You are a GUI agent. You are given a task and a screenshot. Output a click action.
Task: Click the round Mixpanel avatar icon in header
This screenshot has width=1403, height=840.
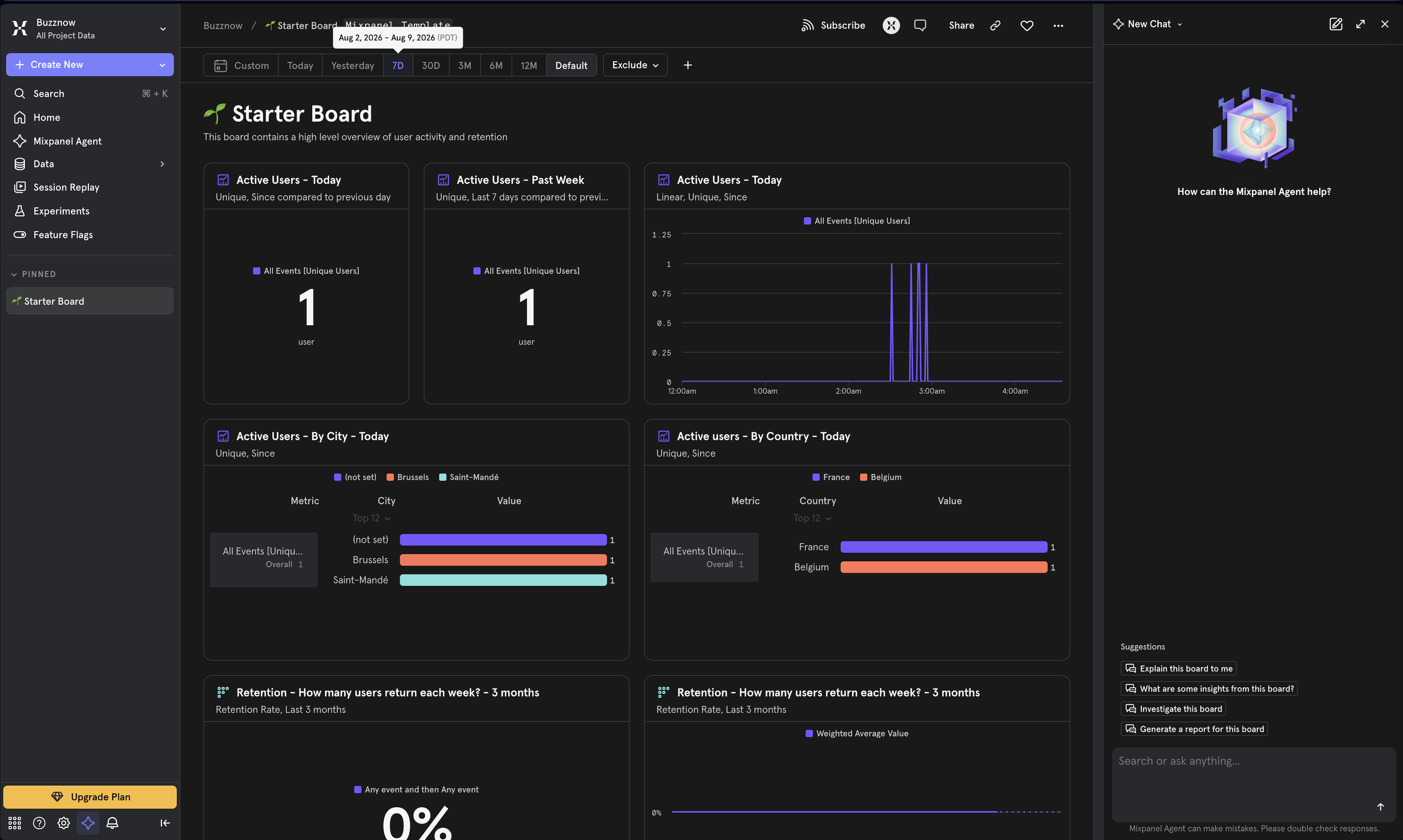(891, 26)
